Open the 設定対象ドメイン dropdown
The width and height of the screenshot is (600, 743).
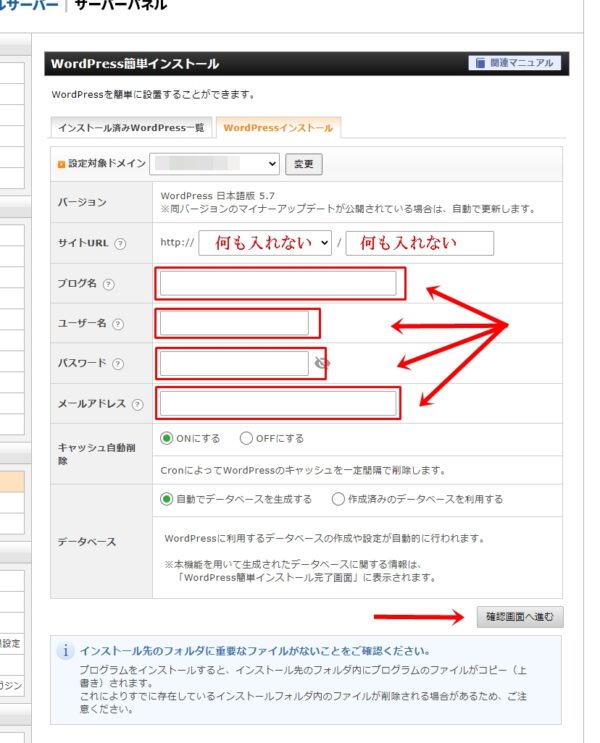pos(214,163)
